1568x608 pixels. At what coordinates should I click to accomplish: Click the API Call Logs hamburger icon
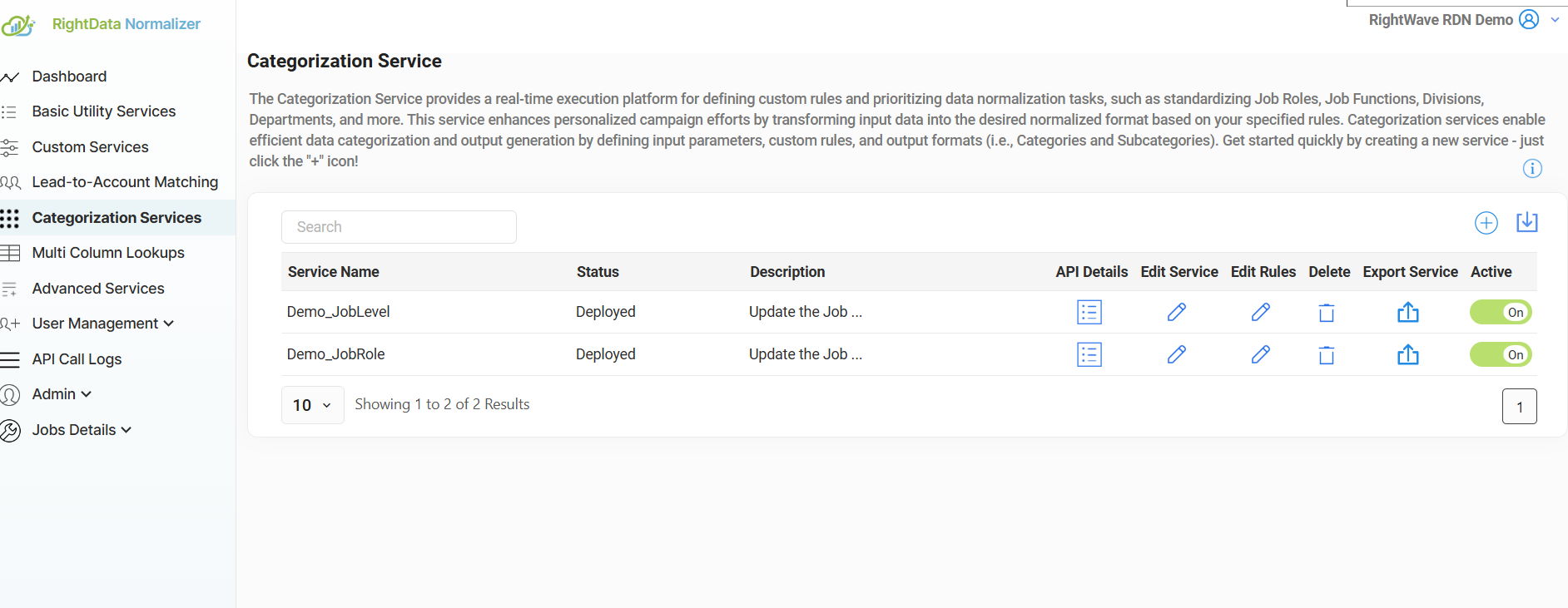coord(10,359)
